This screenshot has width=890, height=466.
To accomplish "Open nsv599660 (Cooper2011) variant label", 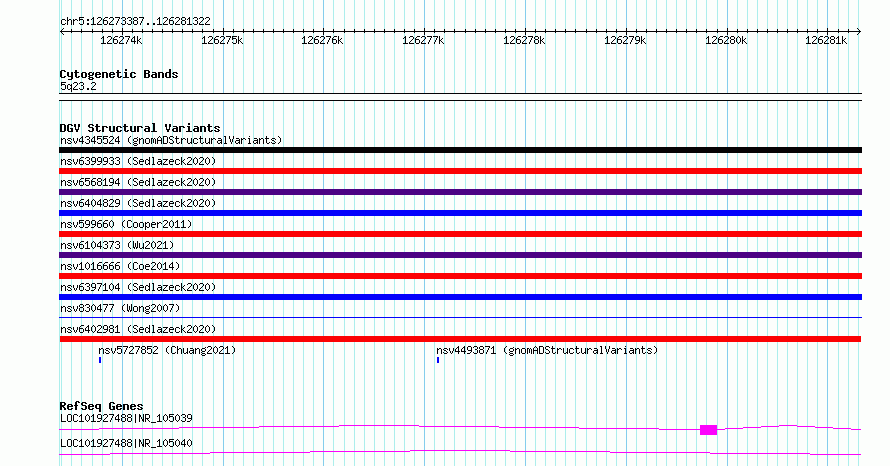I will (x=126, y=224).
